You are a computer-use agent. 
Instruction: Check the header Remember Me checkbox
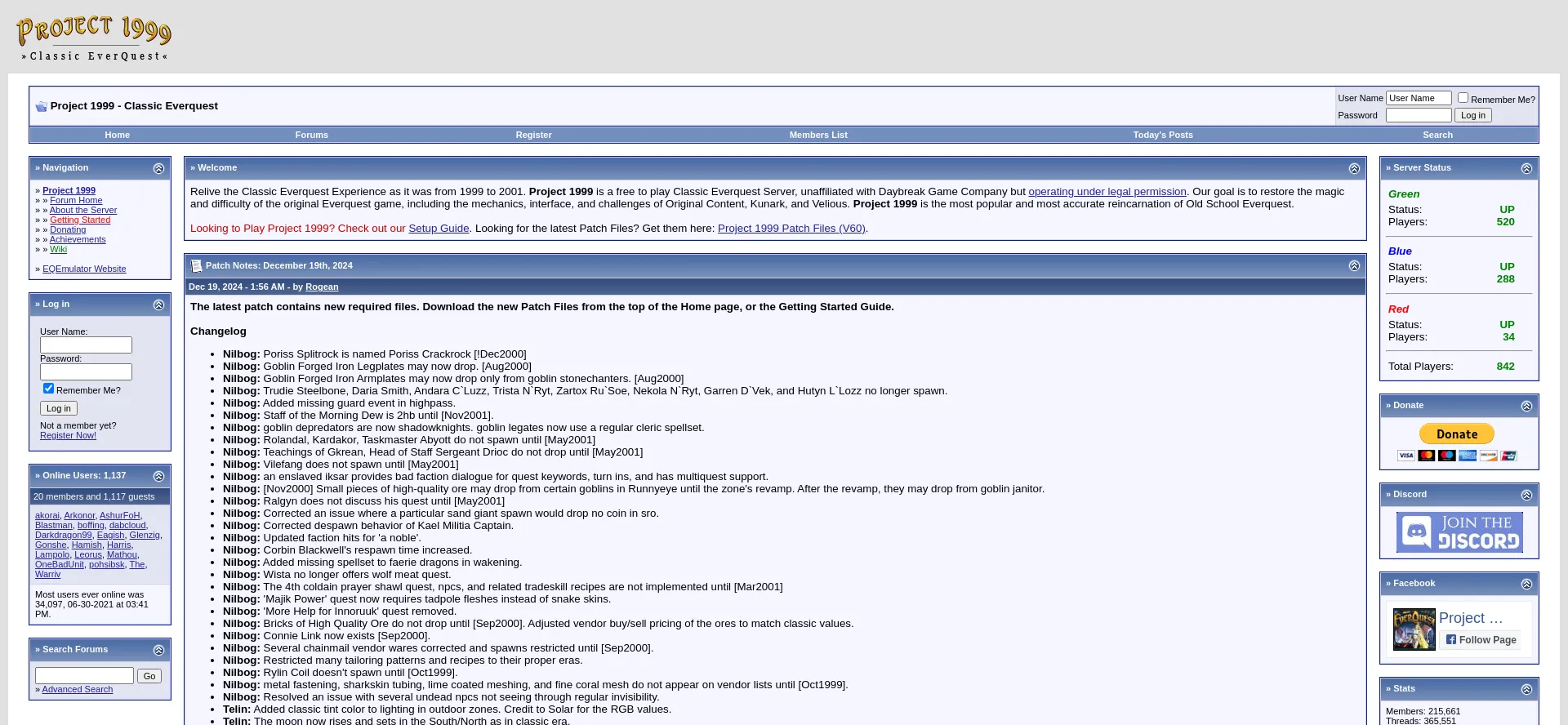[1463, 98]
